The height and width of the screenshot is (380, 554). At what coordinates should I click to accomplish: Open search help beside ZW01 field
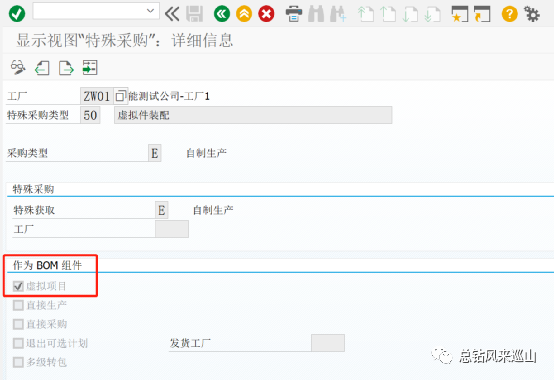coord(120,96)
